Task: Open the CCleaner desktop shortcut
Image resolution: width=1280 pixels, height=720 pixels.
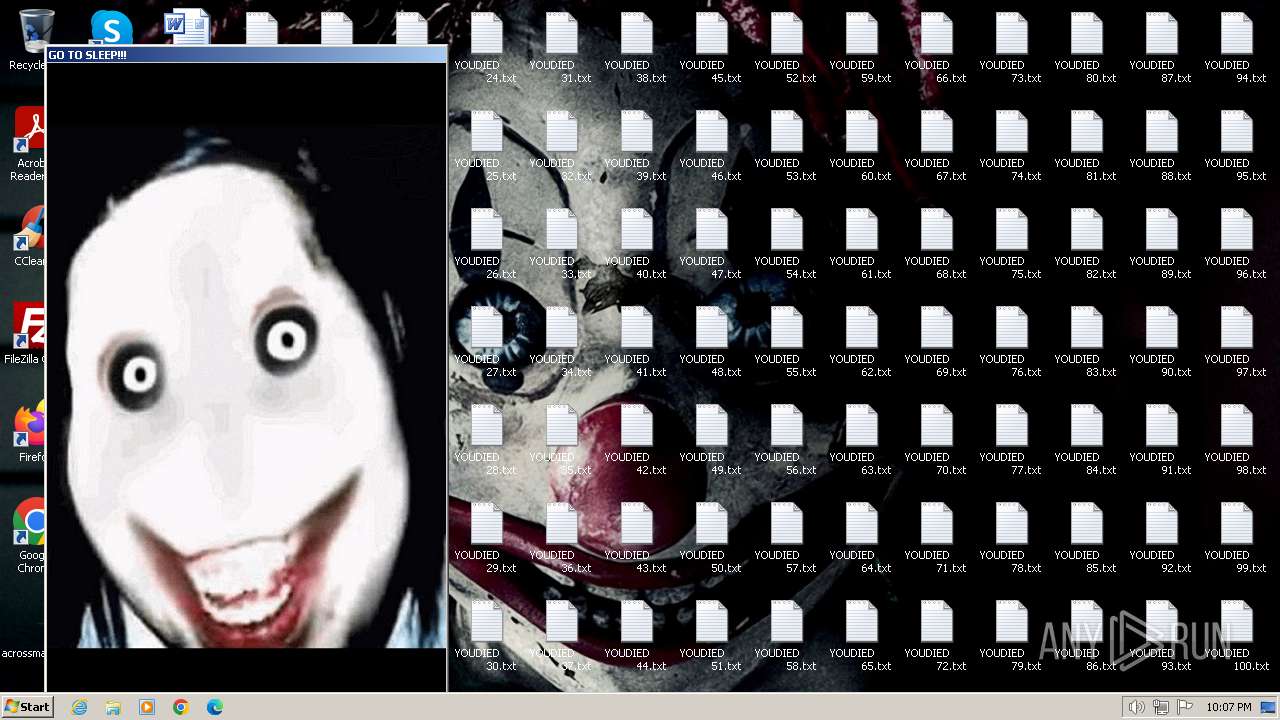Action: (x=30, y=237)
